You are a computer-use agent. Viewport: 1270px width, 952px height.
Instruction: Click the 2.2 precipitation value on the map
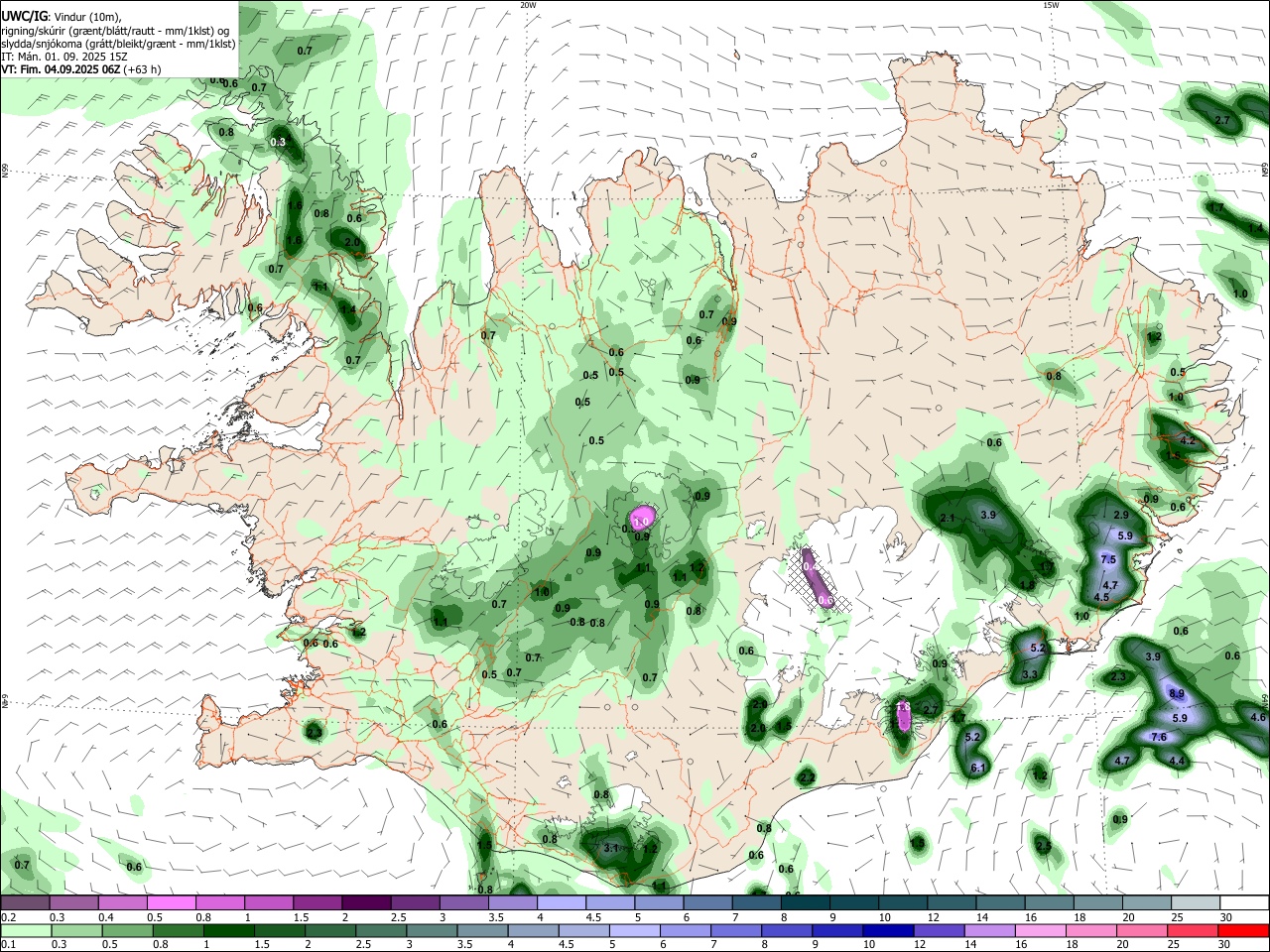pos(807,777)
